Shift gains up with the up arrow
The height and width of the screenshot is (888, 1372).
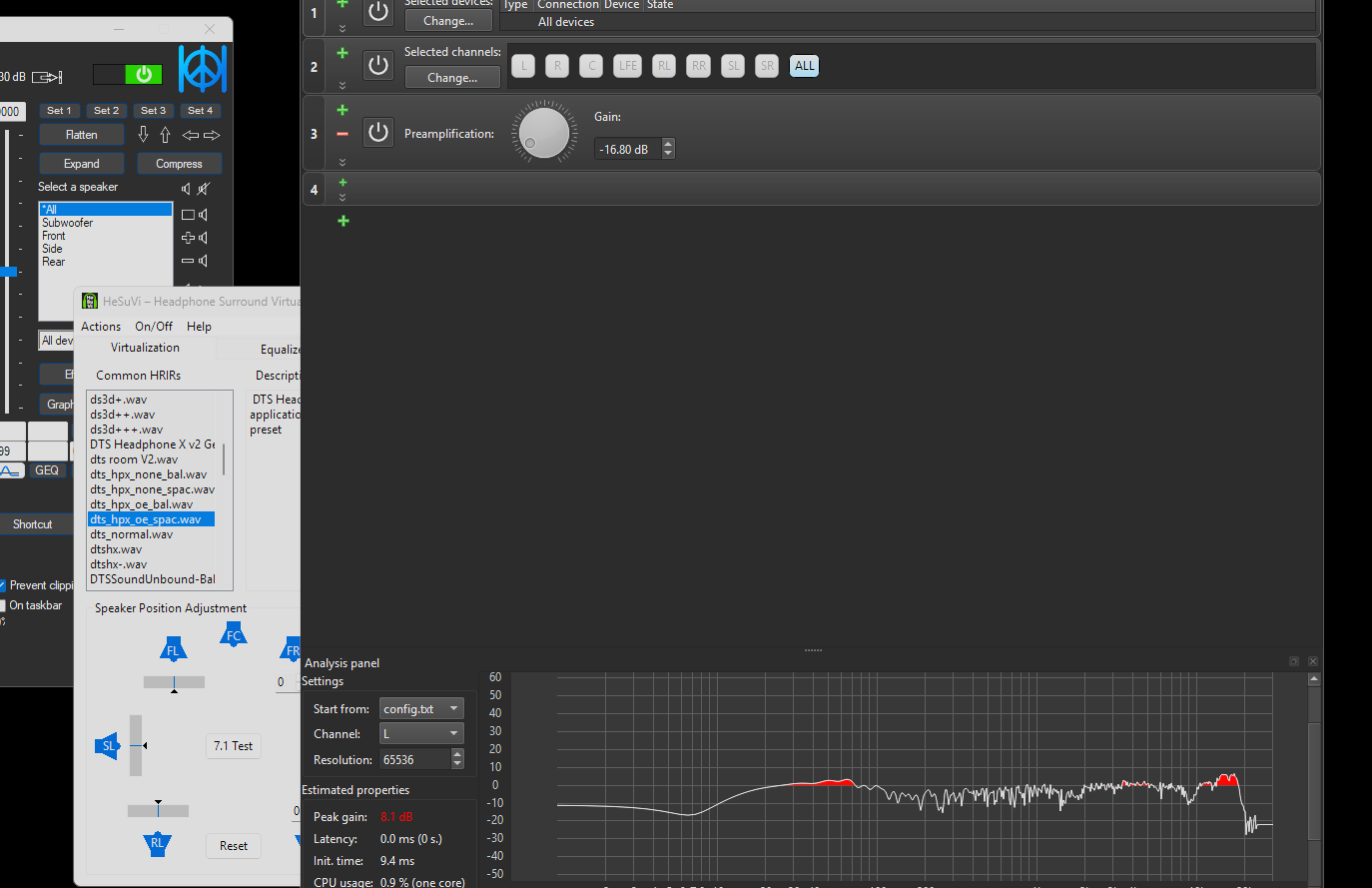click(165, 134)
